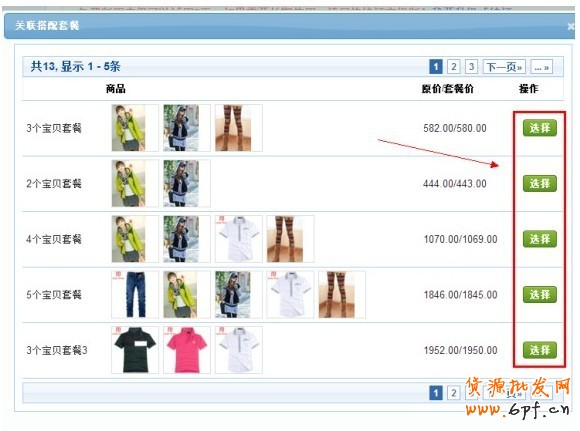
Task: Click dark hoodie thumbnail in 2个宝贝套餐 row
Action: (187, 183)
